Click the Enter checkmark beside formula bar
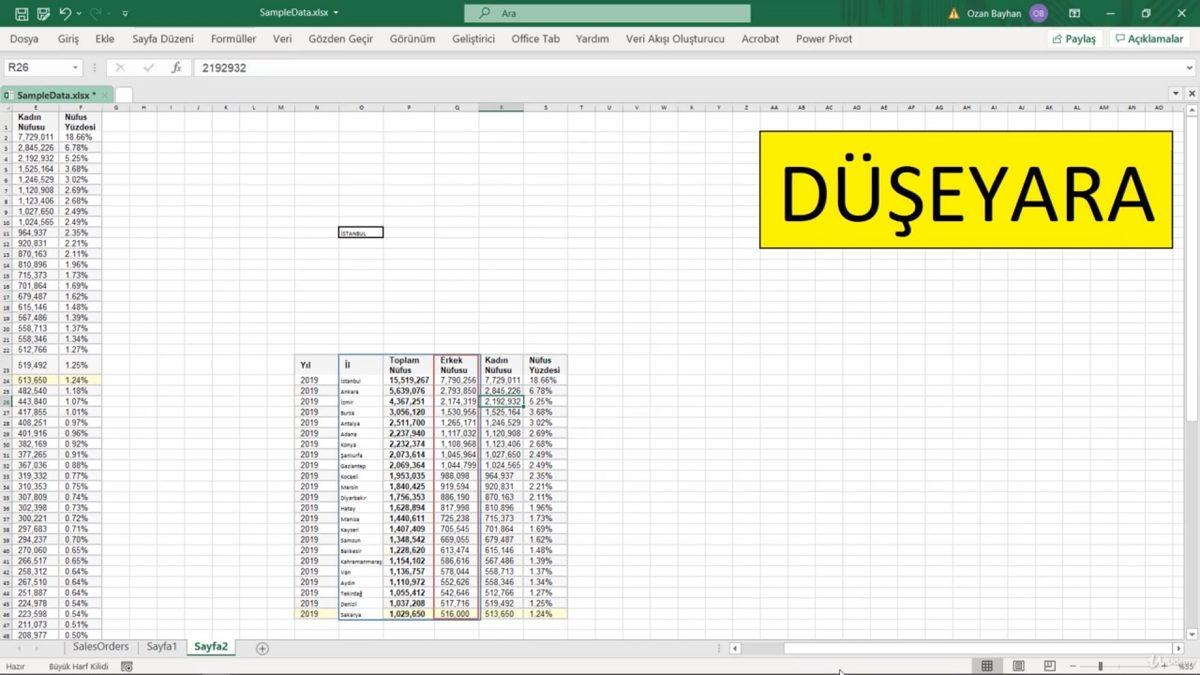 tap(148, 66)
